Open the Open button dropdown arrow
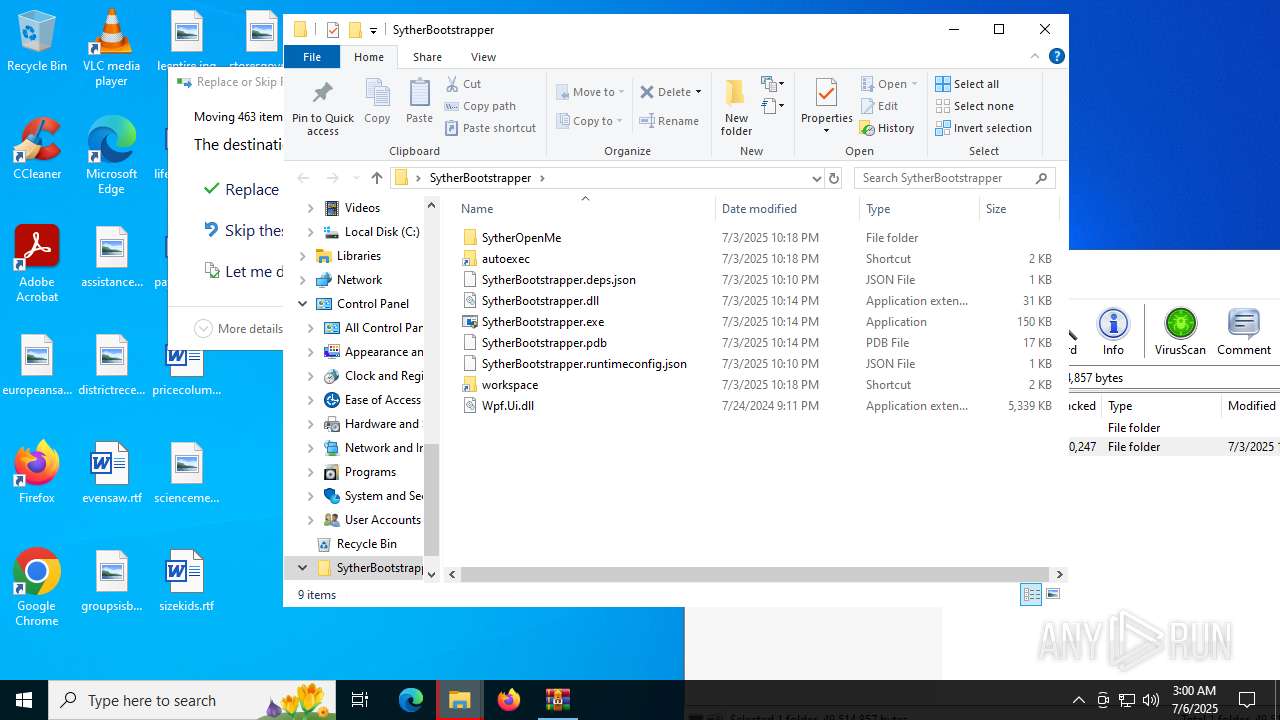The image size is (1280, 720). [x=914, y=84]
